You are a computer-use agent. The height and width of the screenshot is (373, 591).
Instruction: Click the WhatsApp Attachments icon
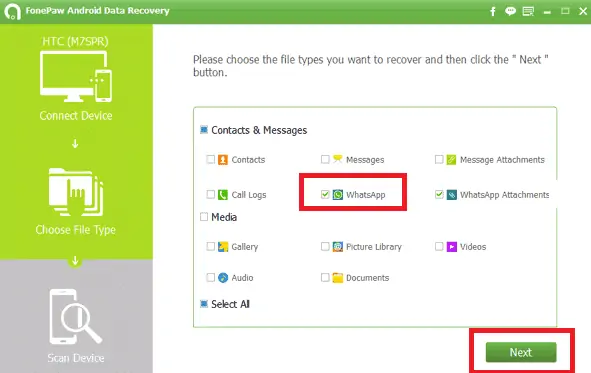pos(452,194)
